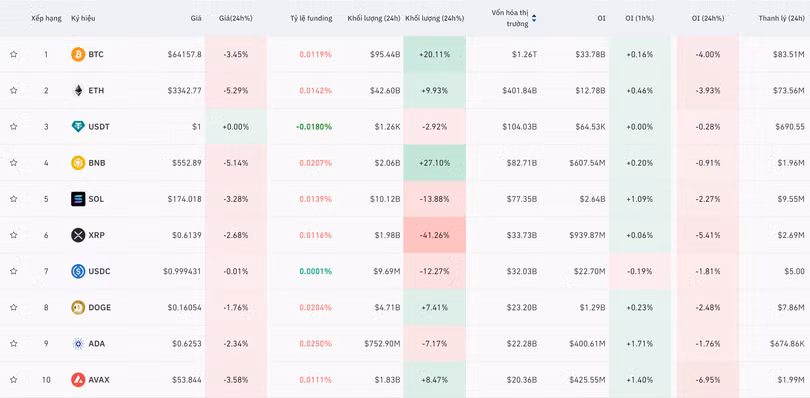Mark XRP as favorite with star
This screenshot has height=398, width=810.
tap(13, 235)
